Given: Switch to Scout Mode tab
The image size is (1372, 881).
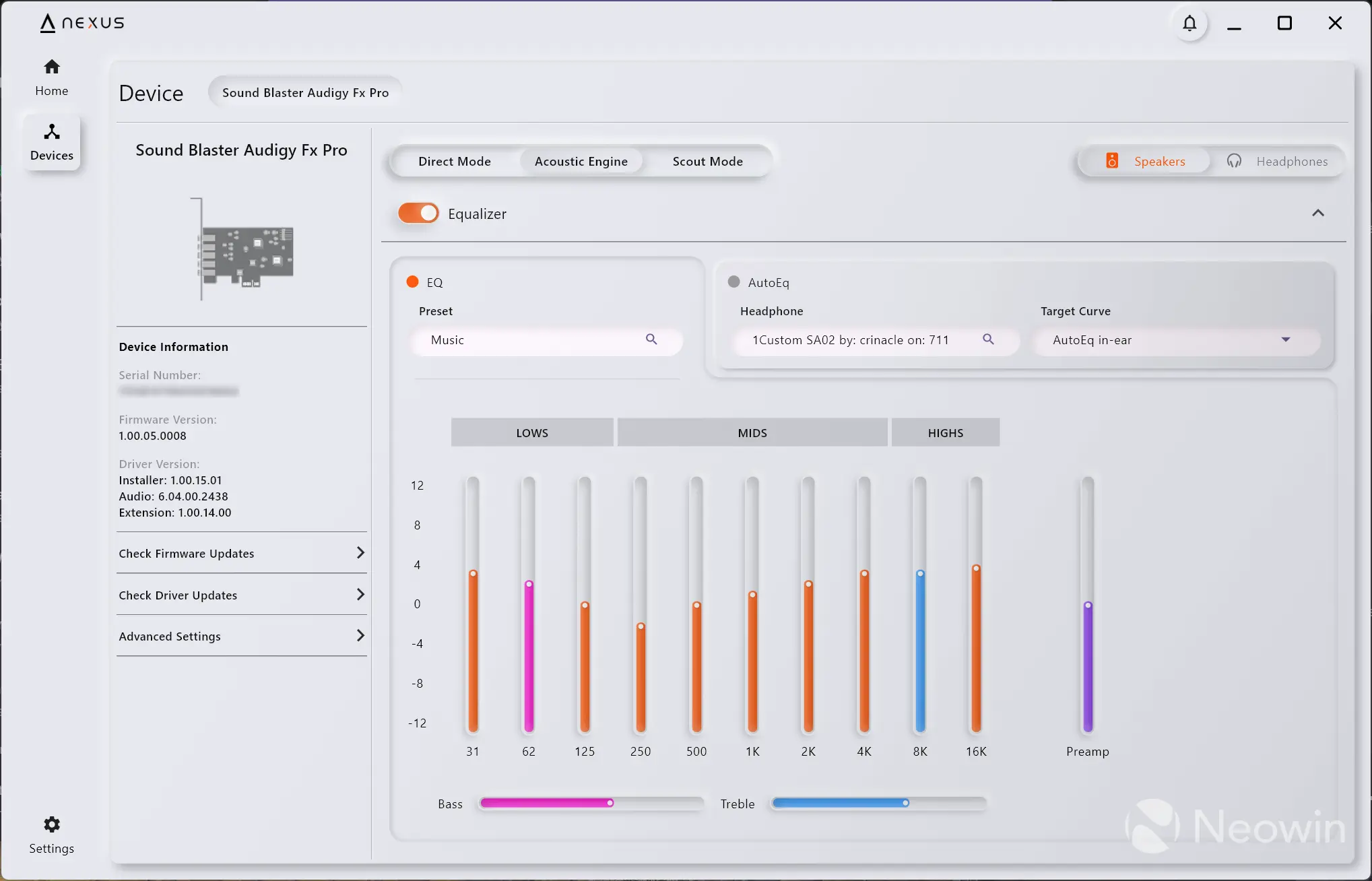Looking at the screenshot, I should [707, 162].
